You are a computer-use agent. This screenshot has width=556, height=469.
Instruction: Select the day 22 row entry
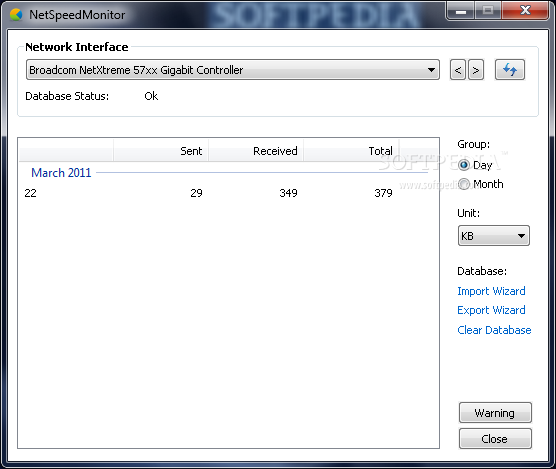30,193
